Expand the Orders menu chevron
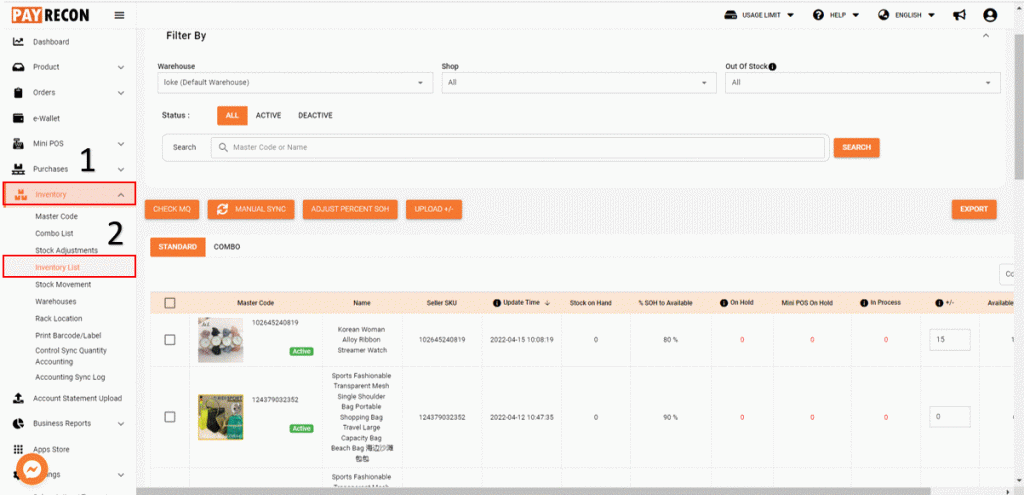The image size is (1024, 495). pyautogui.click(x=121, y=93)
